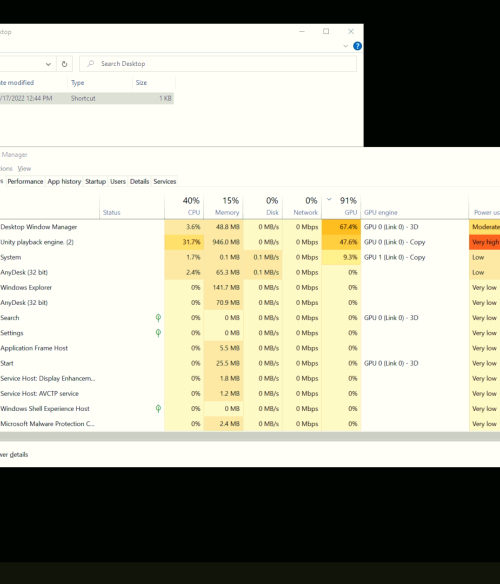Switch to the Details tab
The image size is (500, 584).
pos(139,181)
